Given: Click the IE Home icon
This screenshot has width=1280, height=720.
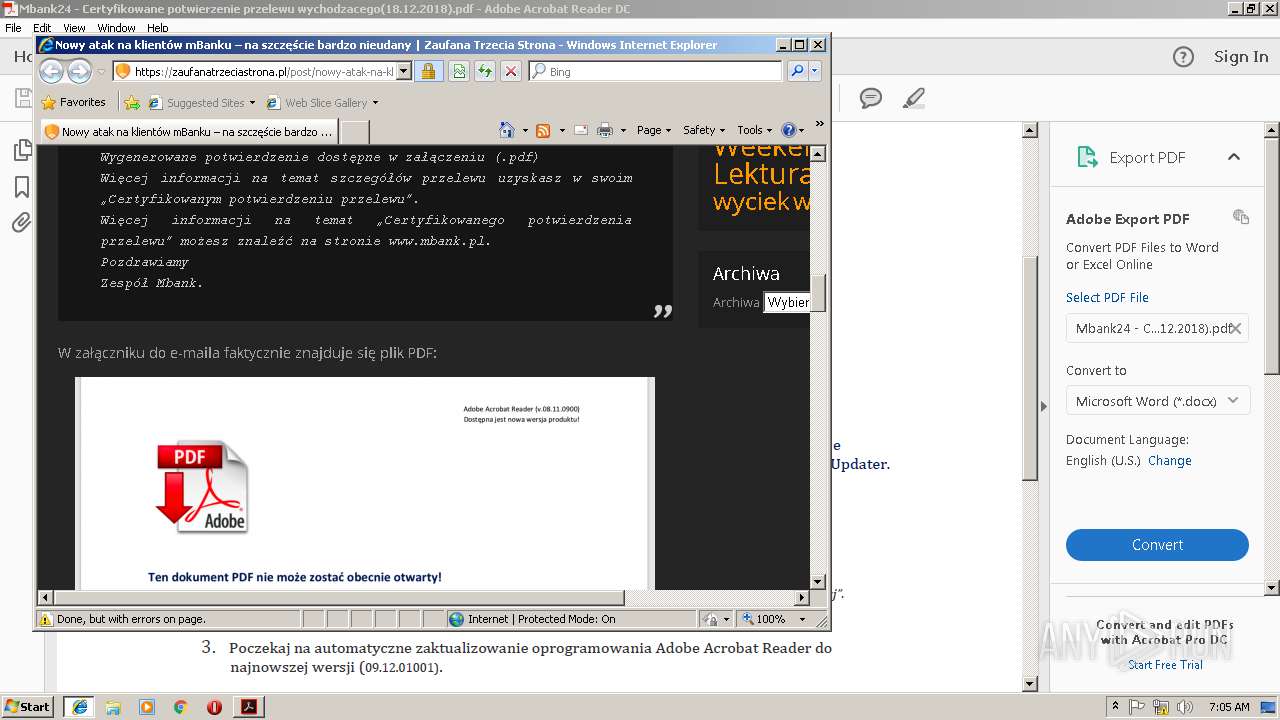Looking at the screenshot, I should pos(506,130).
